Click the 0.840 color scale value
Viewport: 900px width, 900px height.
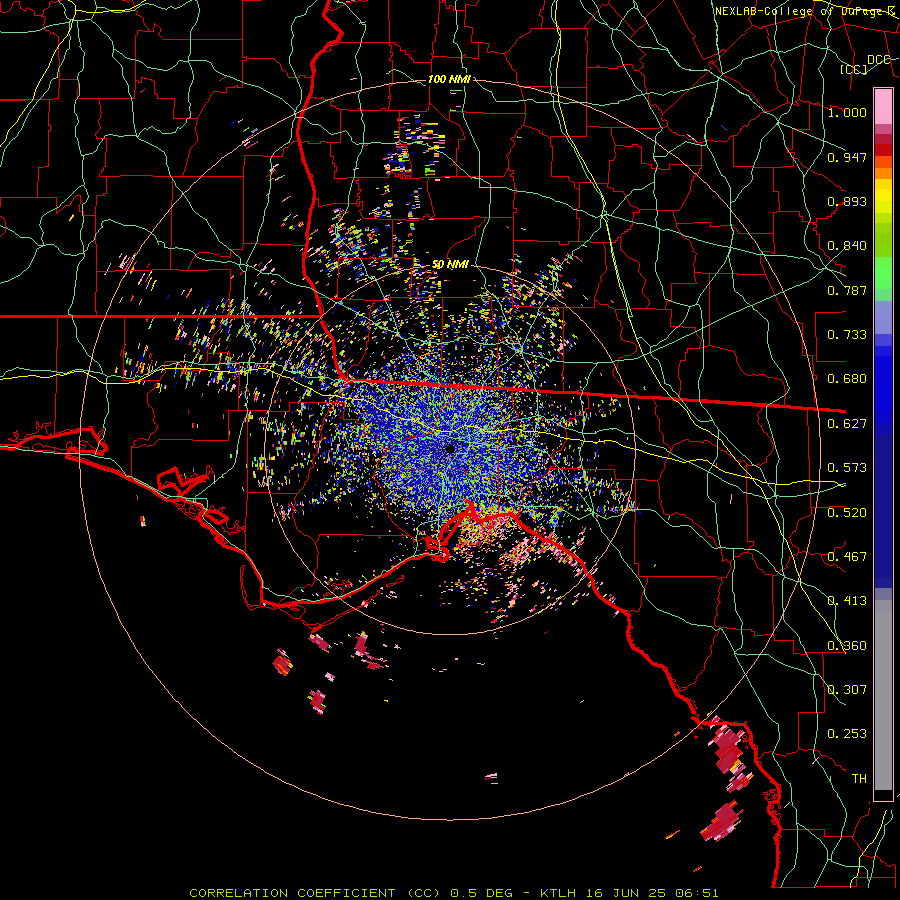coord(847,246)
